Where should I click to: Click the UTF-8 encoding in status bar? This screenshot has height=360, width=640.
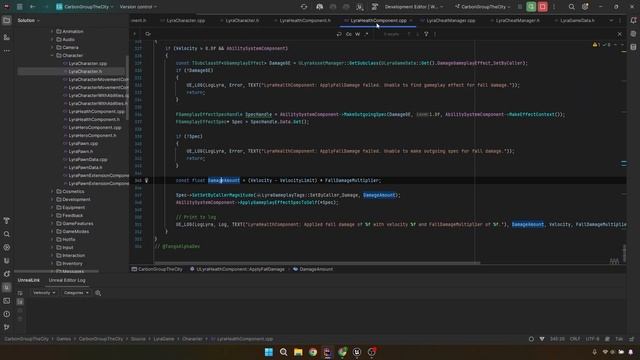point(592,339)
